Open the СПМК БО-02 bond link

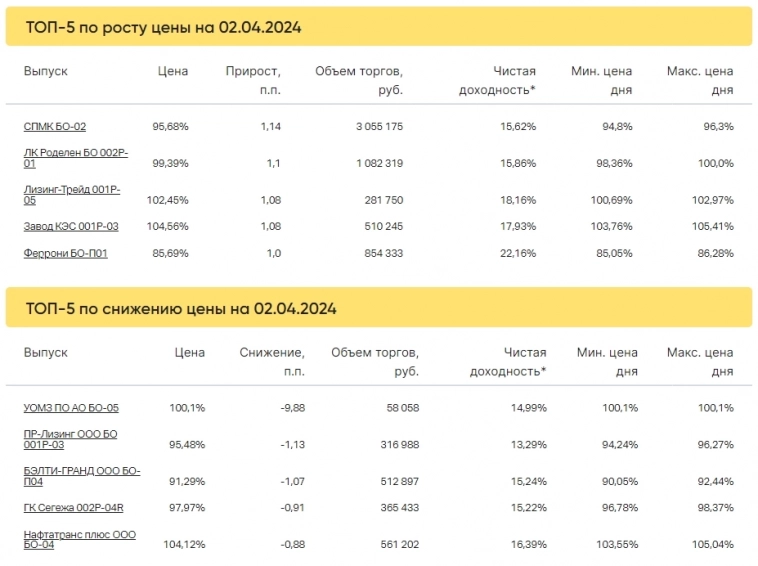click(54, 127)
